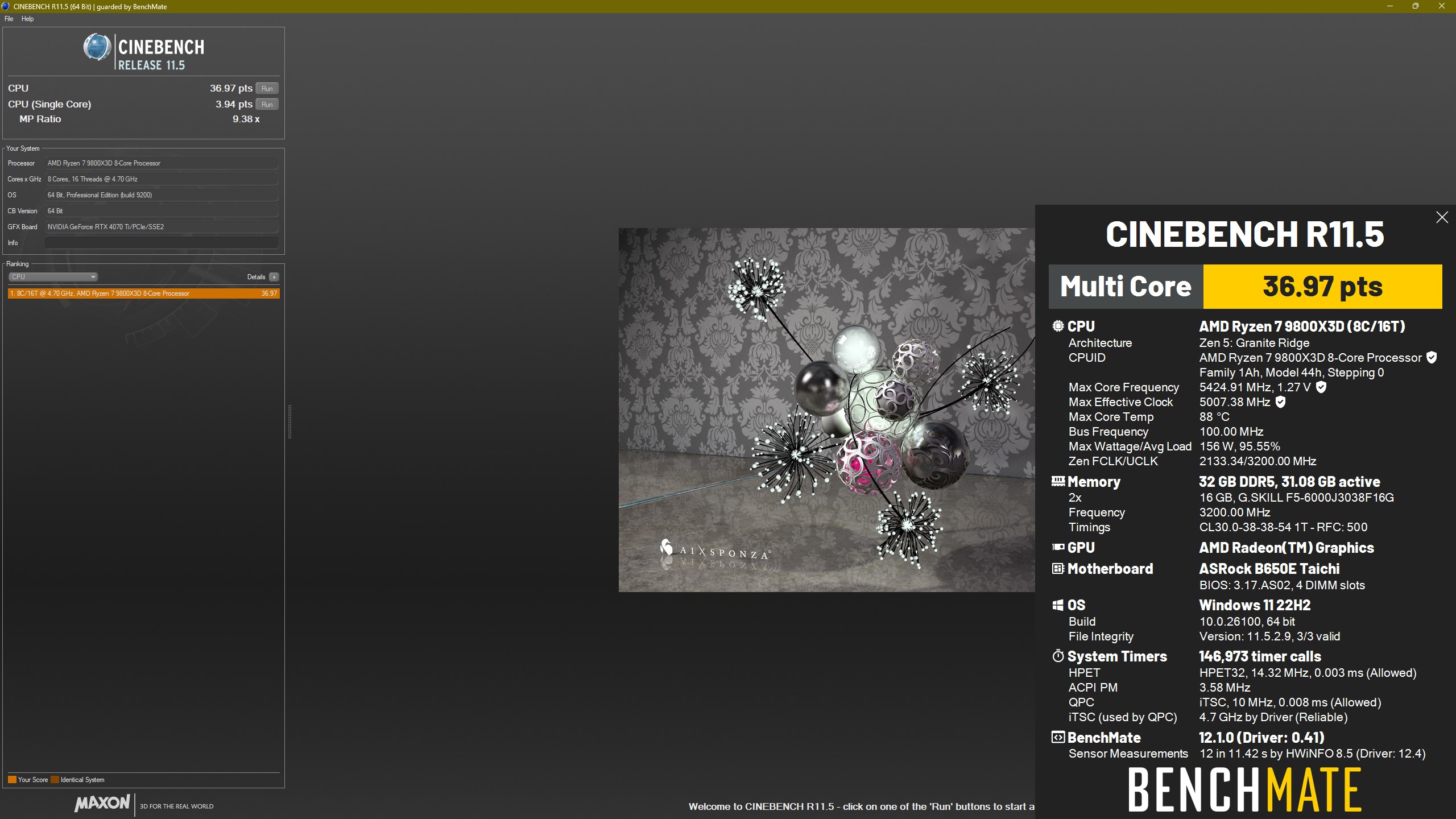Open the Help menu
Viewport: 1456px width, 819px height.
tap(27, 19)
